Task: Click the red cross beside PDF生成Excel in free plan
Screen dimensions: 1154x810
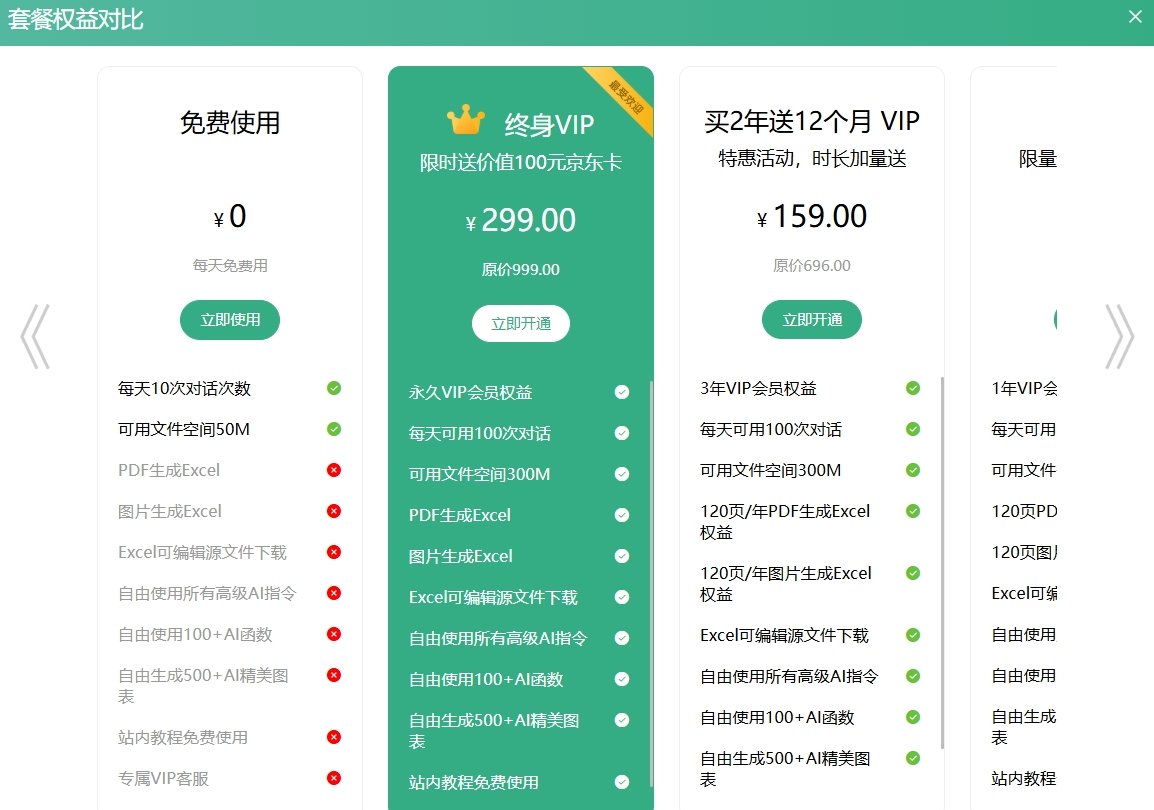Action: tap(333, 470)
